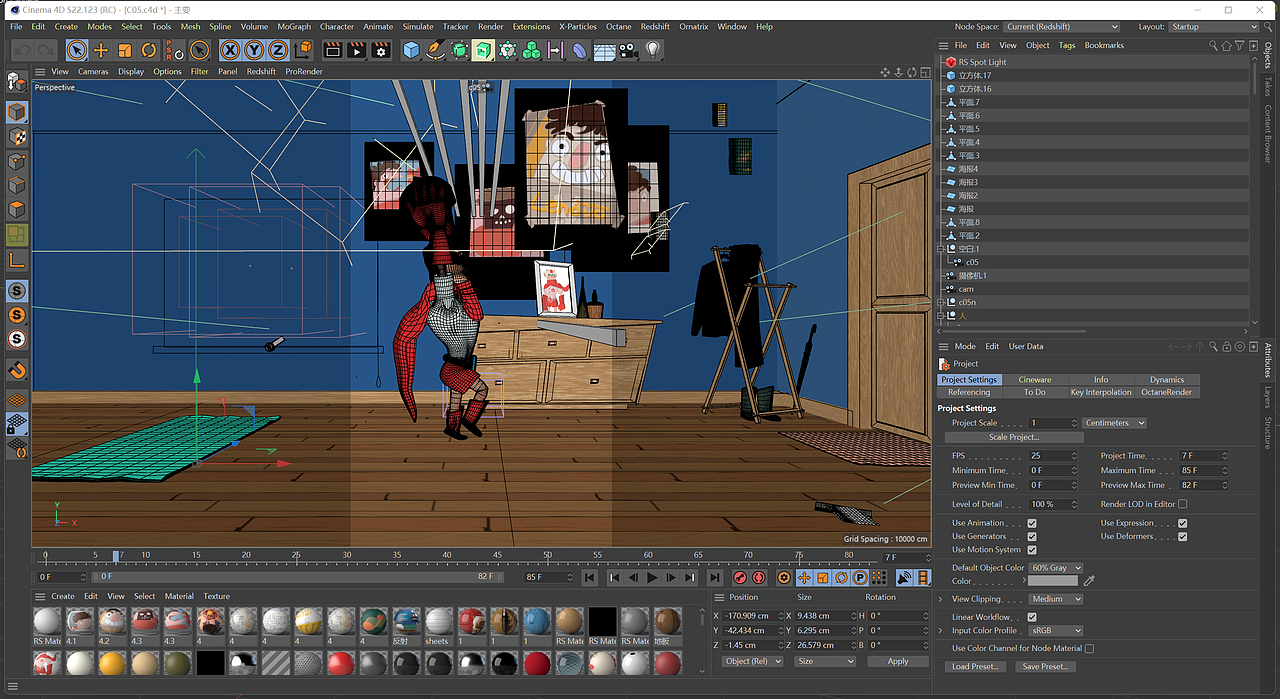The height and width of the screenshot is (699, 1280).
Task: Enable Use Color Channel for Node Material
Action: (1089, 648)
